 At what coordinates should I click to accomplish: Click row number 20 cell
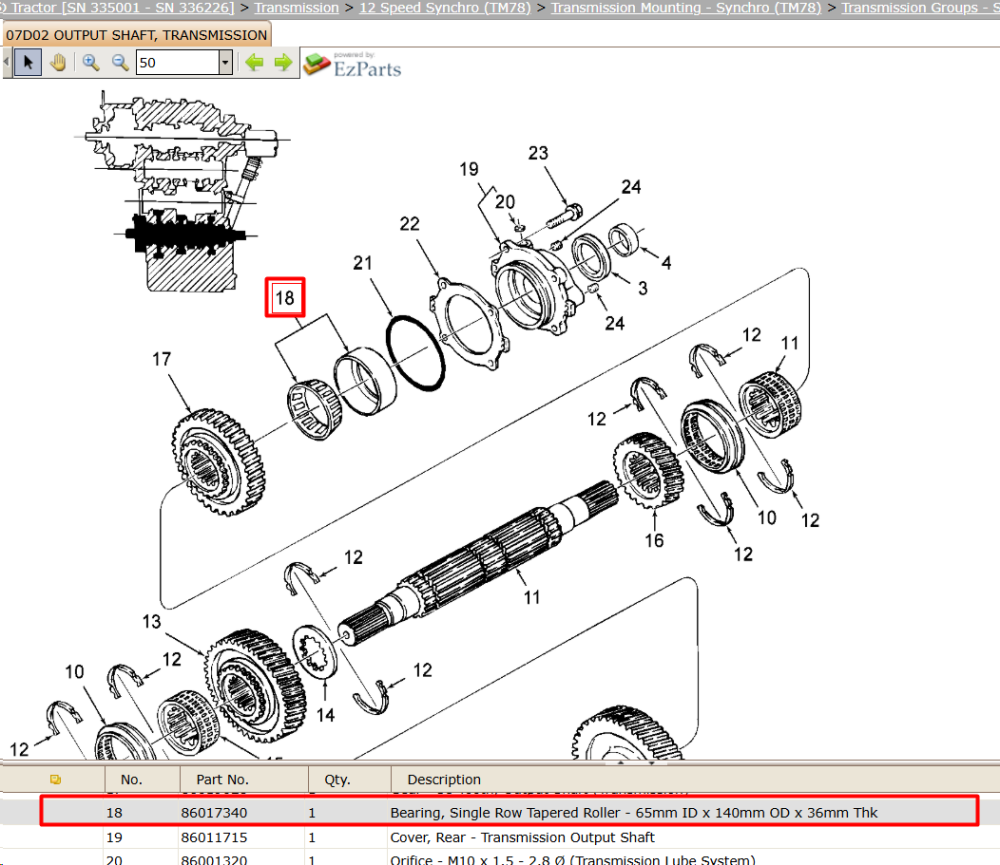tap(114, 859)
